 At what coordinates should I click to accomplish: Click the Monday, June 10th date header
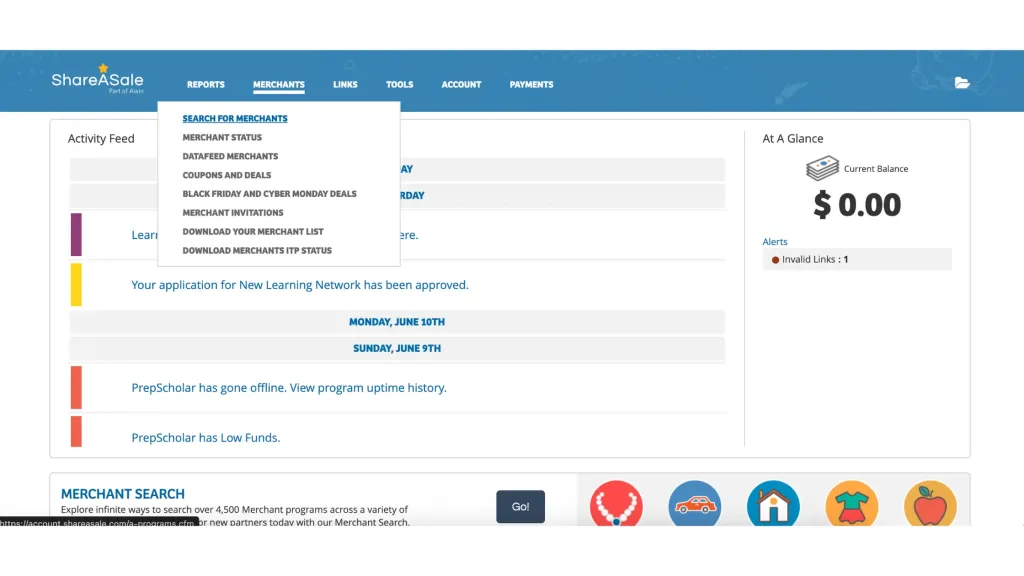coord(397,322)
